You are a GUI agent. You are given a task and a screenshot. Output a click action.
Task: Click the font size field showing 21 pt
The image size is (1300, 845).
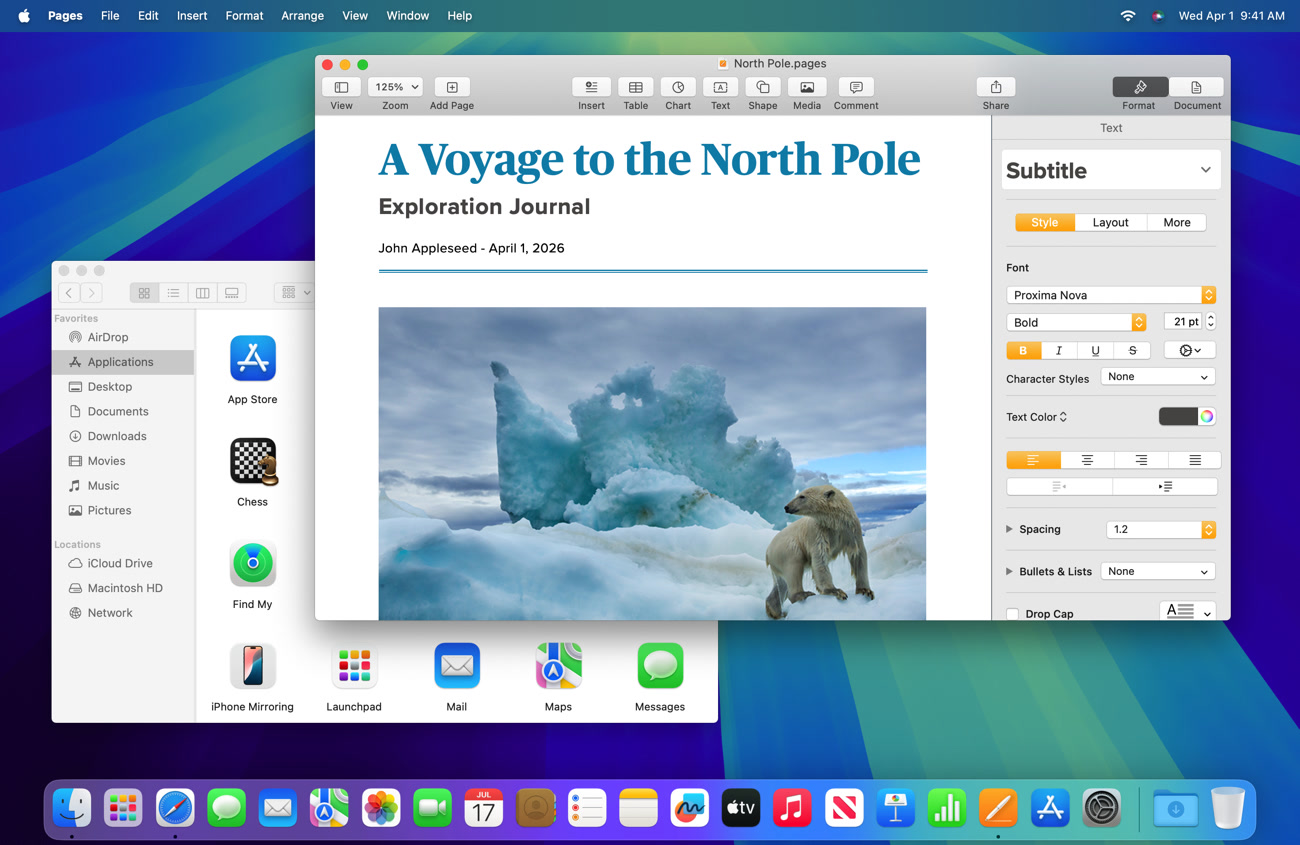[1182, 322]
